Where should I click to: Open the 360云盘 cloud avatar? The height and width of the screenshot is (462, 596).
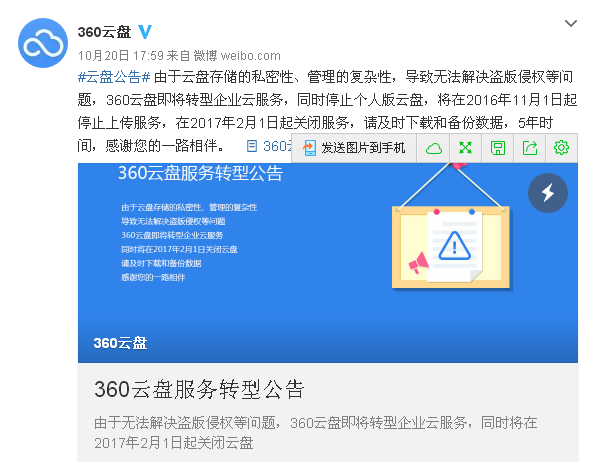(x=43, y=43)
